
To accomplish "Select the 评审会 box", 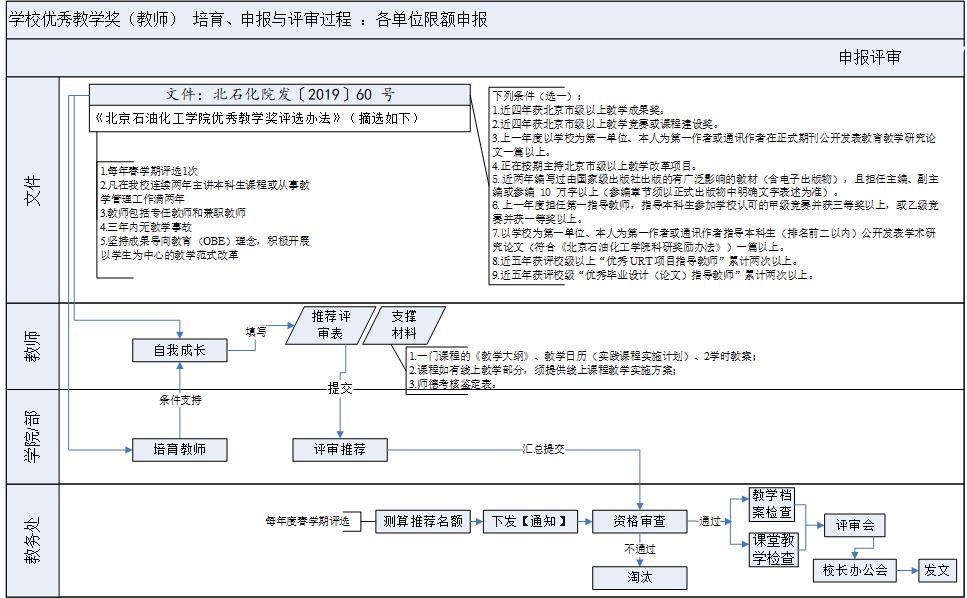I will (x=855, y=525).
